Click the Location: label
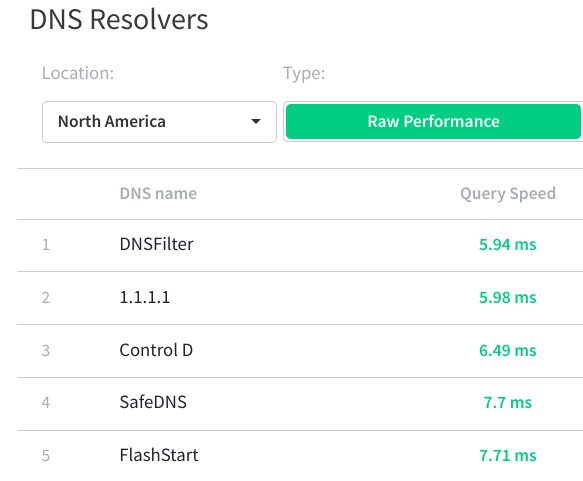This screenshot has height=481, width=583. pyautogui.click(x=78, y=73)
